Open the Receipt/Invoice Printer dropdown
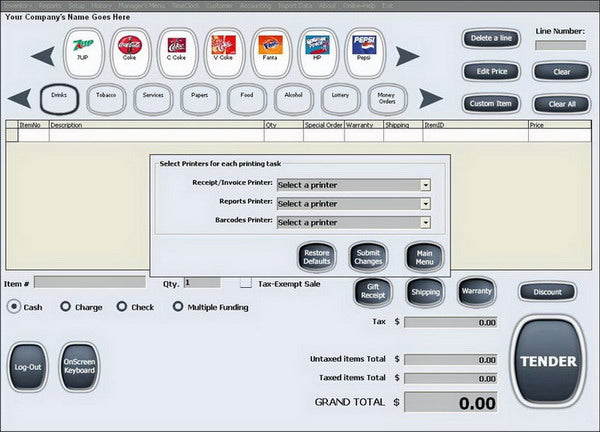 pyautogui.click(x=354, y=185)
